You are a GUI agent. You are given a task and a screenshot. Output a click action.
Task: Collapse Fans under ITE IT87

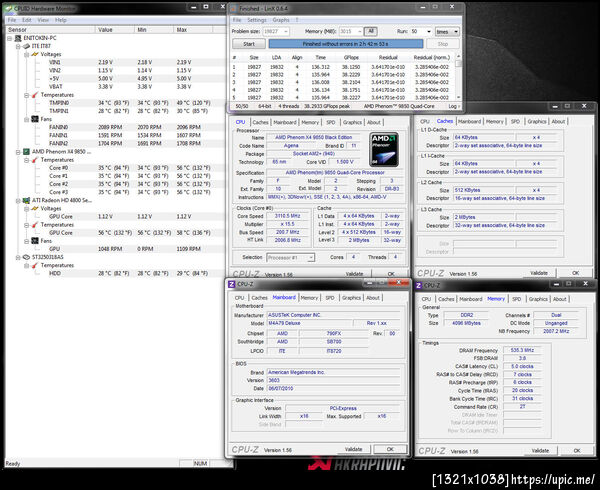26,119
